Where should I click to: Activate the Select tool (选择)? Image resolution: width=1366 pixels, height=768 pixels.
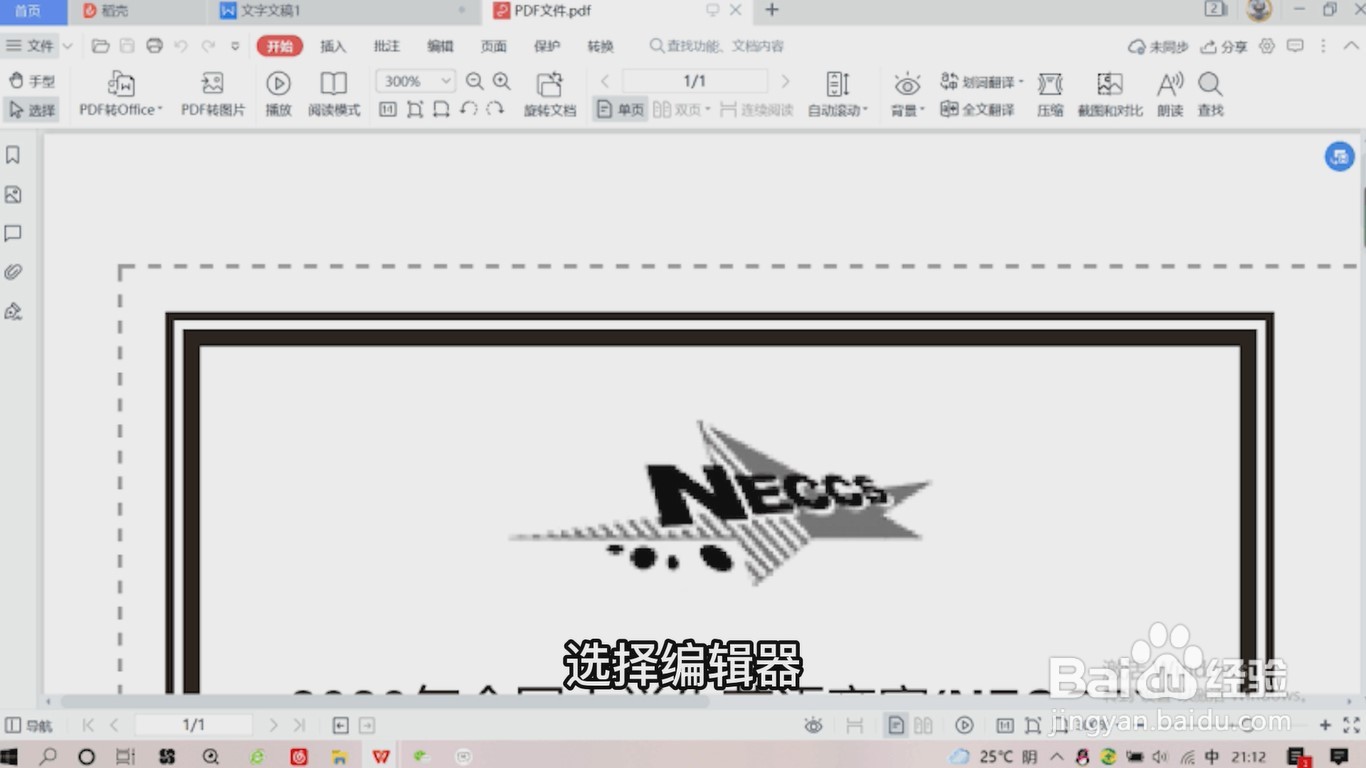coord(32,110)
